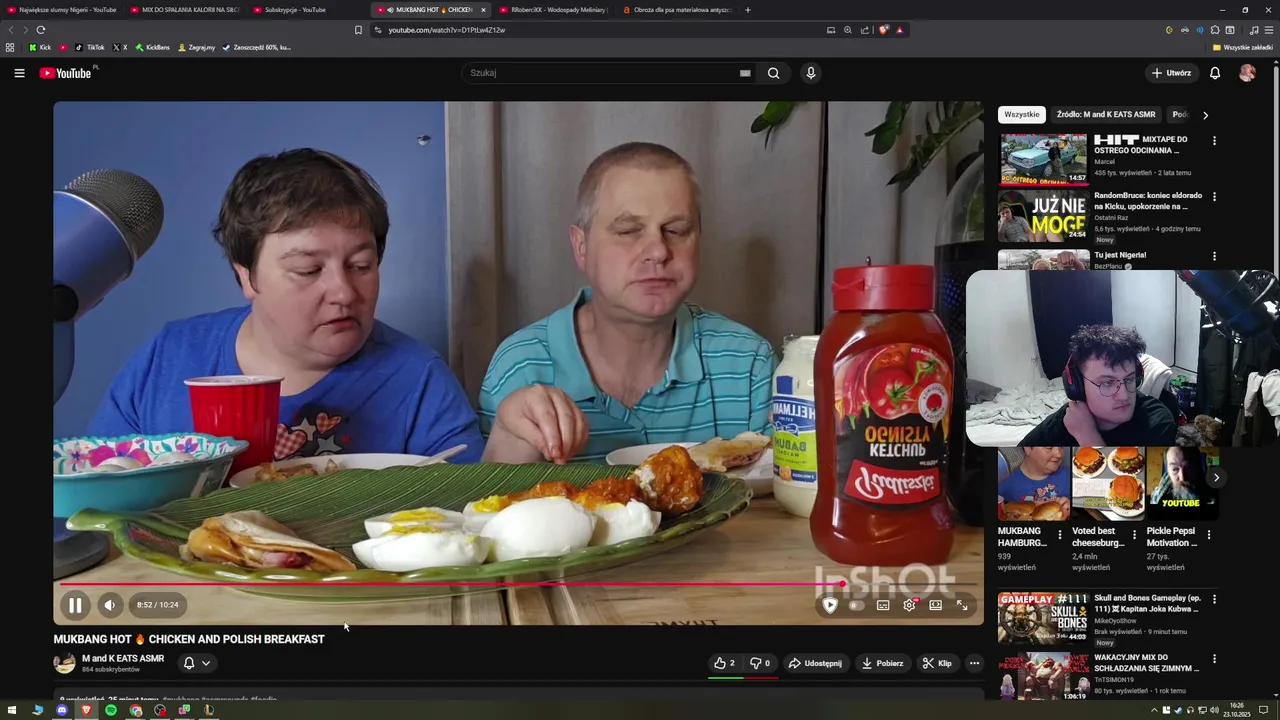
Task: Open Spotify from the taskbar
Action: pyautogui.click(x=111, y=710)
